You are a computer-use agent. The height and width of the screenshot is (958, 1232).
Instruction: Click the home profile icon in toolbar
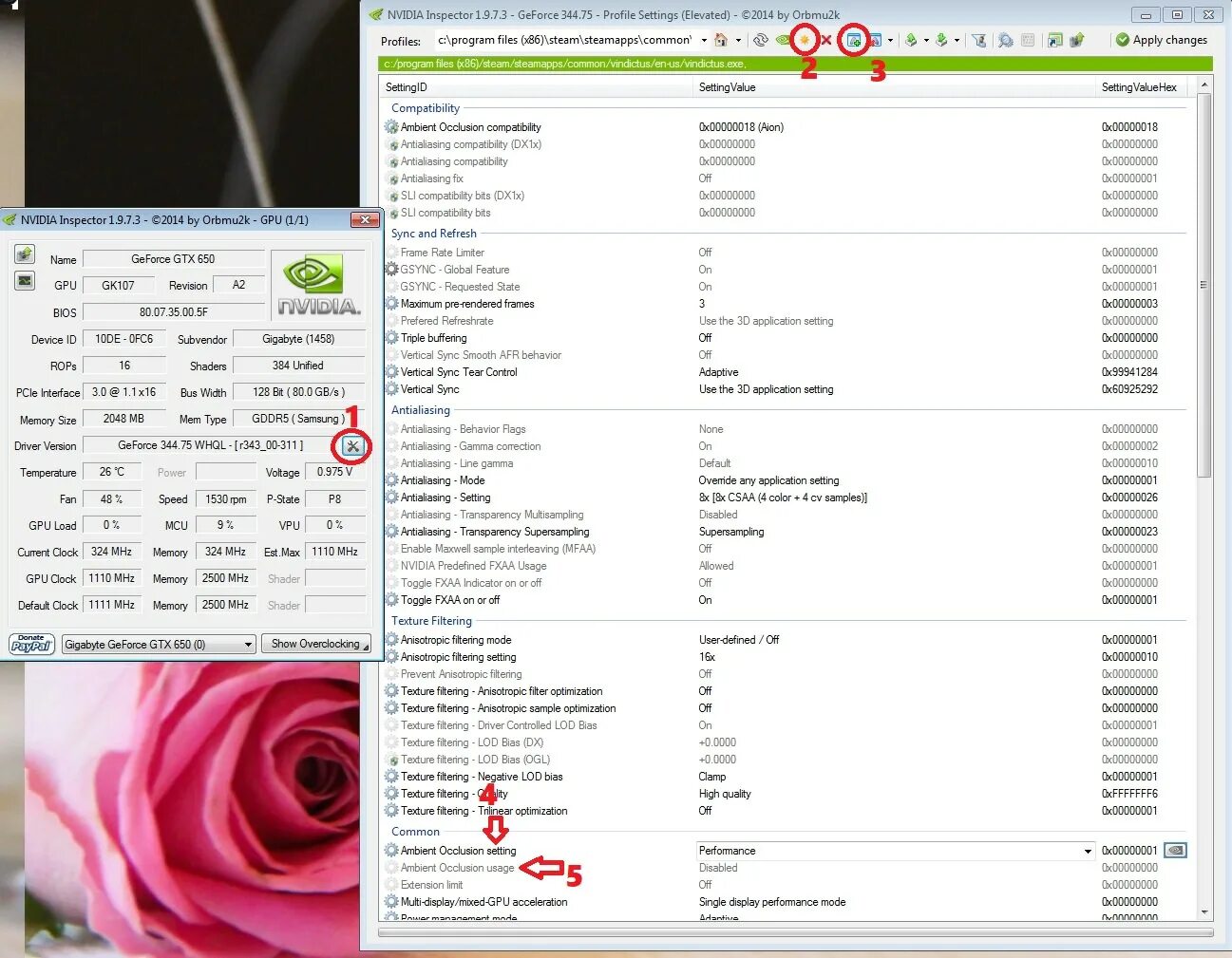point(721,40)
